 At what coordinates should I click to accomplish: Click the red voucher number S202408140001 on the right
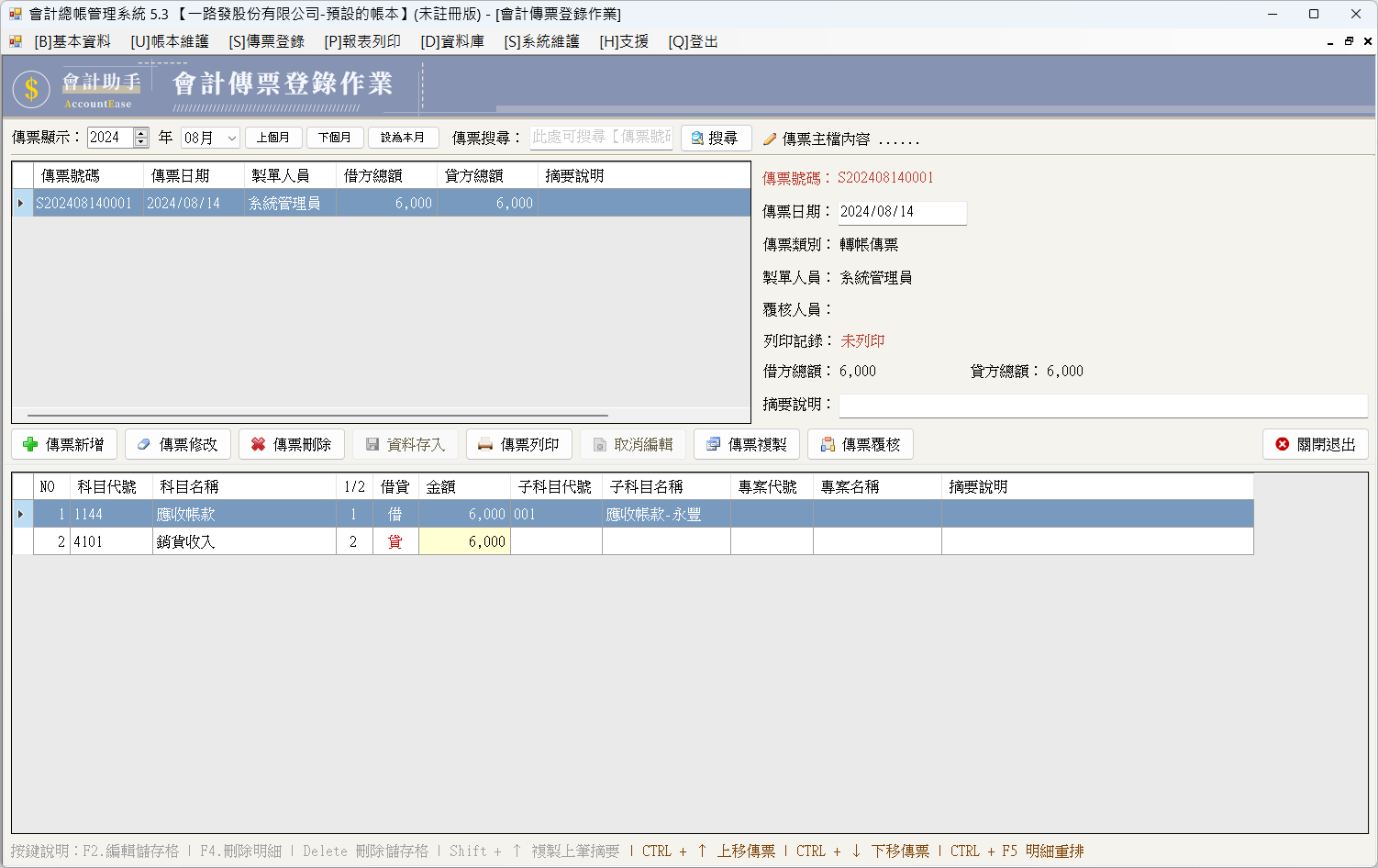[885, 178]
